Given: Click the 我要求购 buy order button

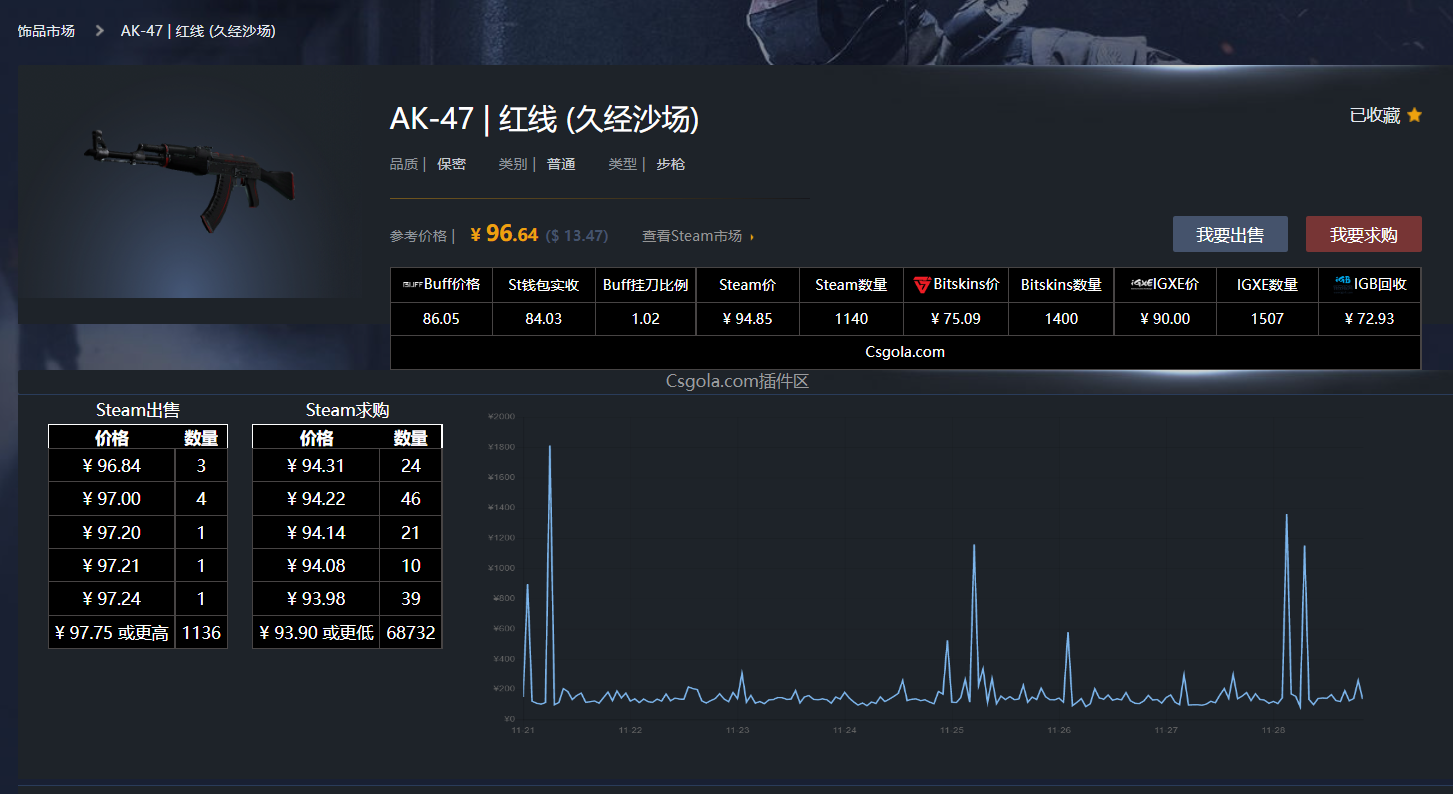Looking at the screenshot, I should click(x=1364, y=234).
